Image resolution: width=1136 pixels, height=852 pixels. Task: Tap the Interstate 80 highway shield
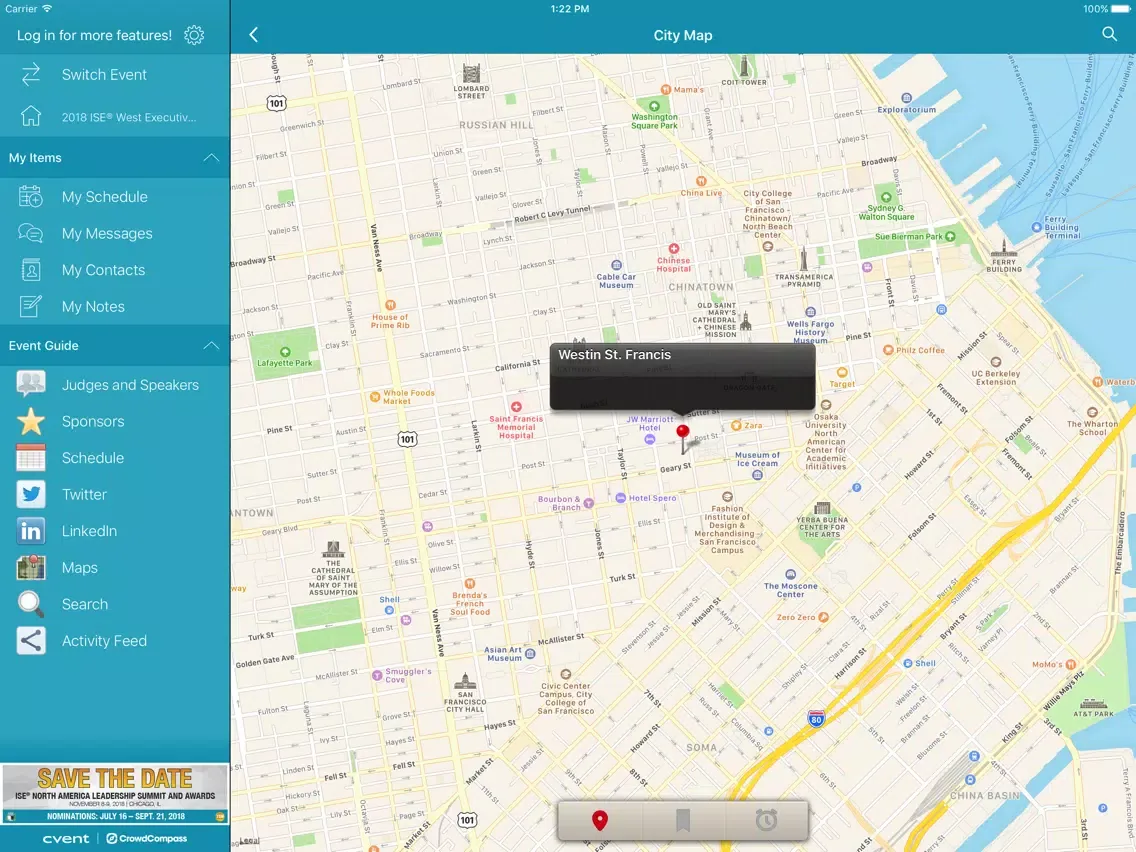pyautogui.click(x=816, y=718)
